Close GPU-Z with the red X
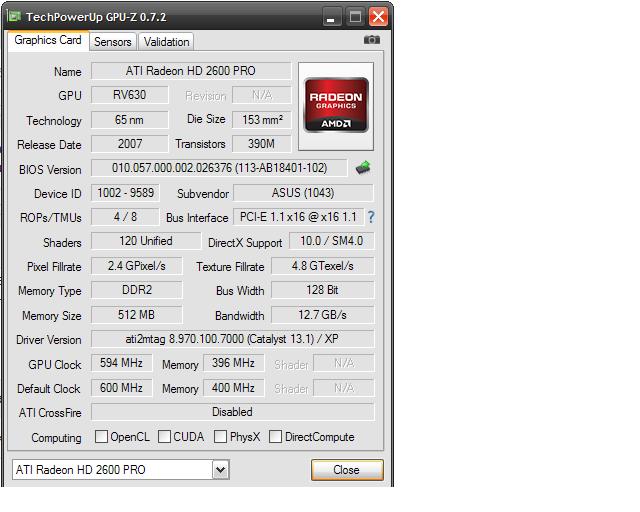 click(x=378, y=17)
